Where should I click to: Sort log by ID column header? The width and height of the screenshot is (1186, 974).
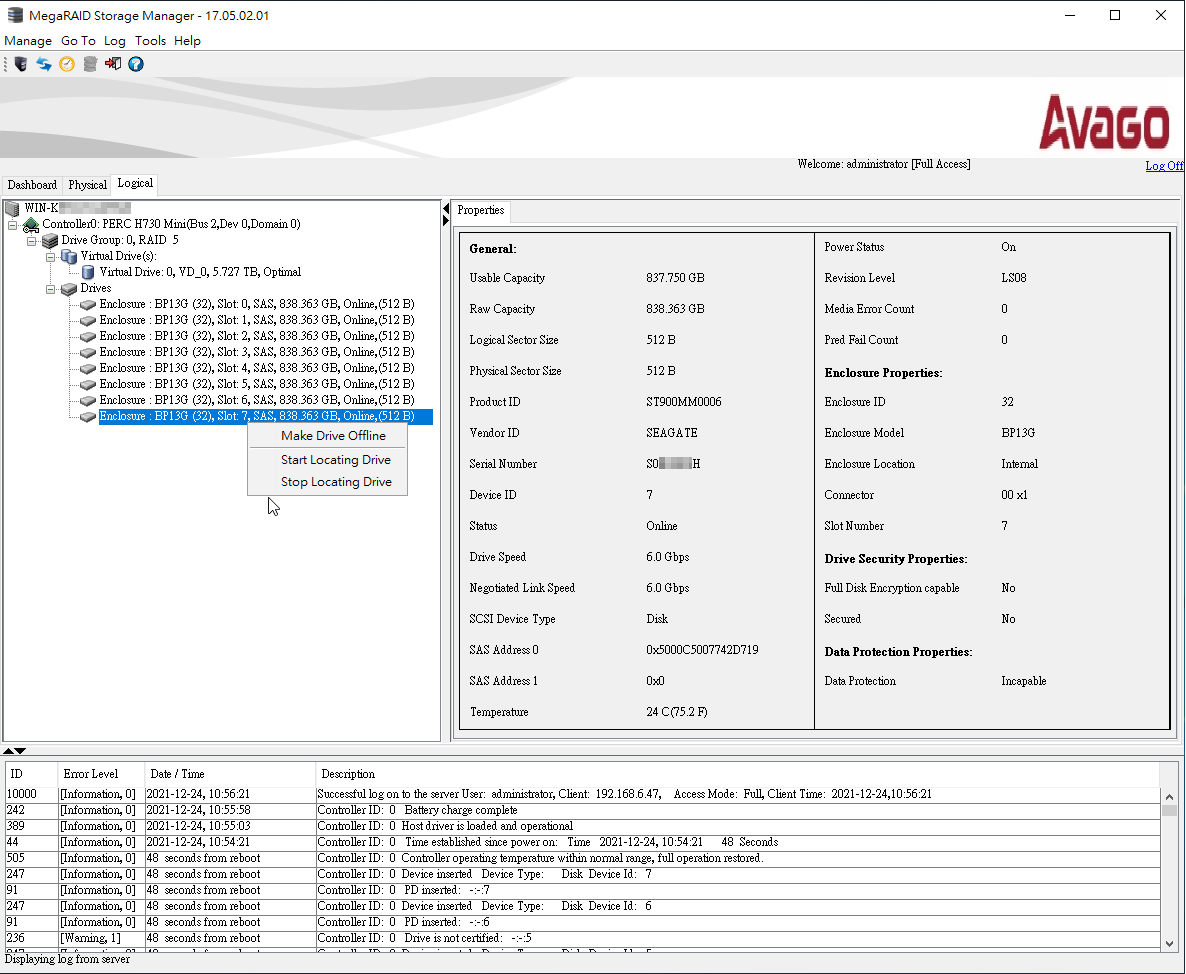(31, 774)
